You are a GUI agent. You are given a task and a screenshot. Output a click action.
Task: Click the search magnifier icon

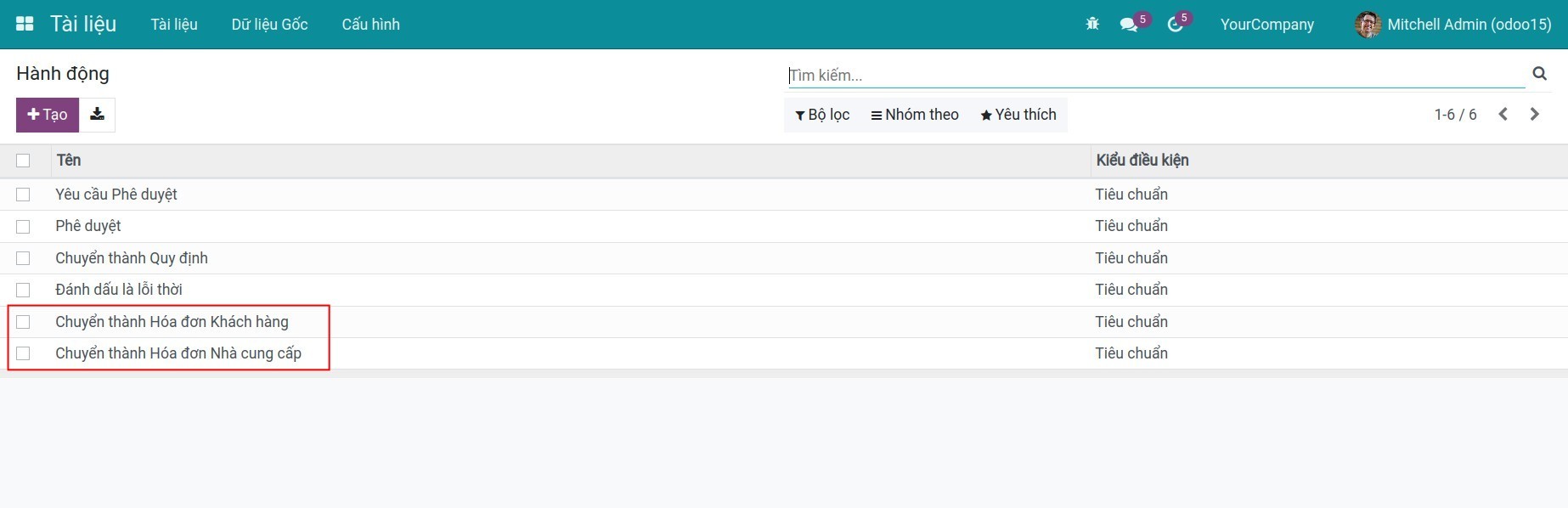(x=1539, y=74)
